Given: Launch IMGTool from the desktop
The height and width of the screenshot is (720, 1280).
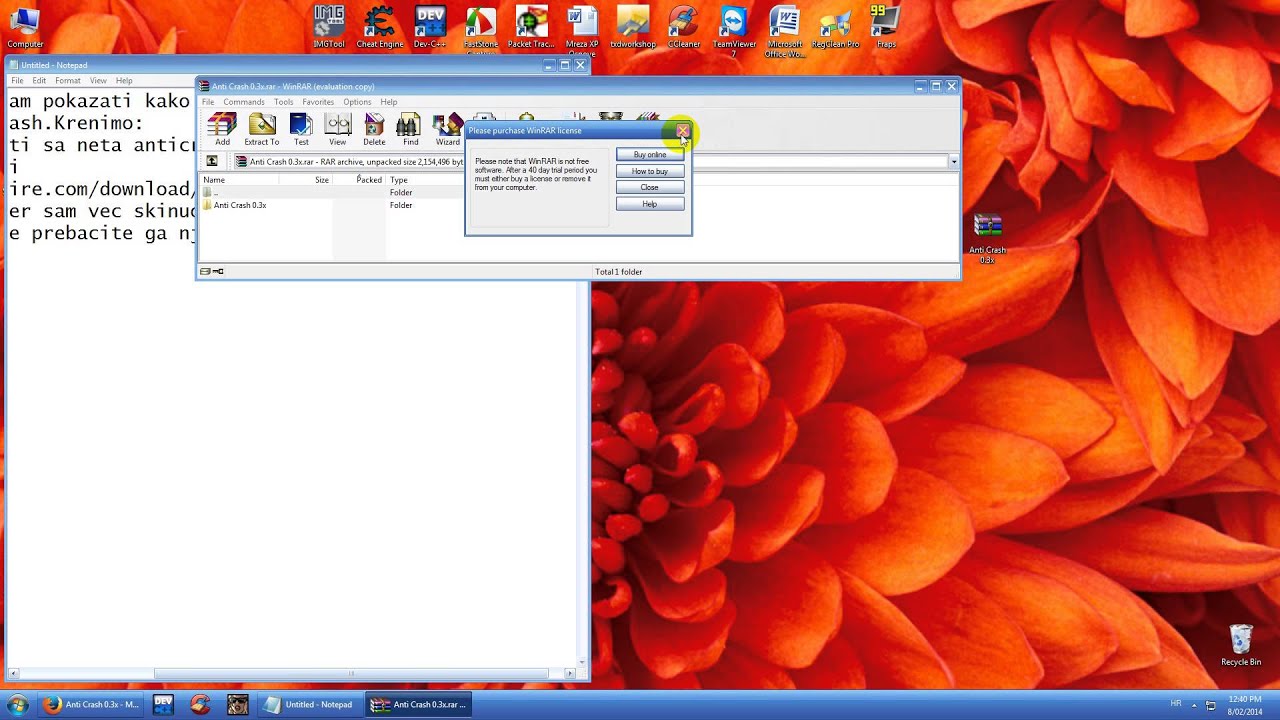Looking at the screenshot, I should coord(328,27).
